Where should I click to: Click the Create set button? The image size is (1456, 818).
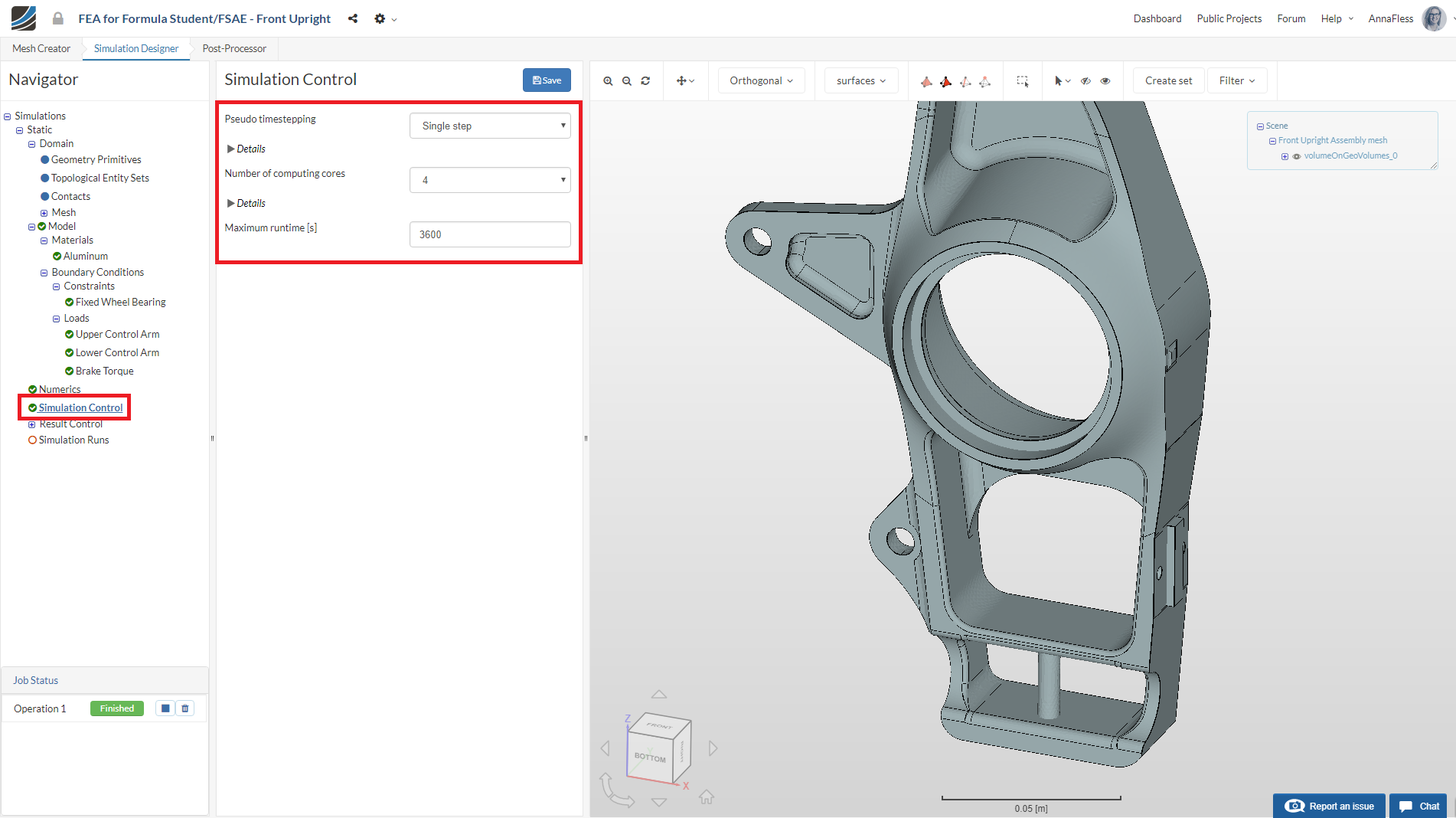(x=1168, y=80)
